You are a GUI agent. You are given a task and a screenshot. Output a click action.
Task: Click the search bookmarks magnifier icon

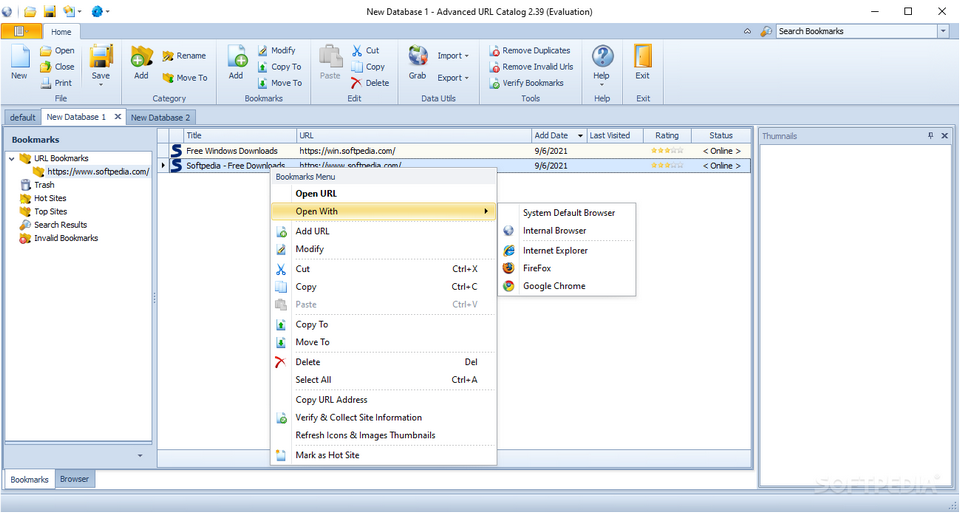tap(767, 31)
